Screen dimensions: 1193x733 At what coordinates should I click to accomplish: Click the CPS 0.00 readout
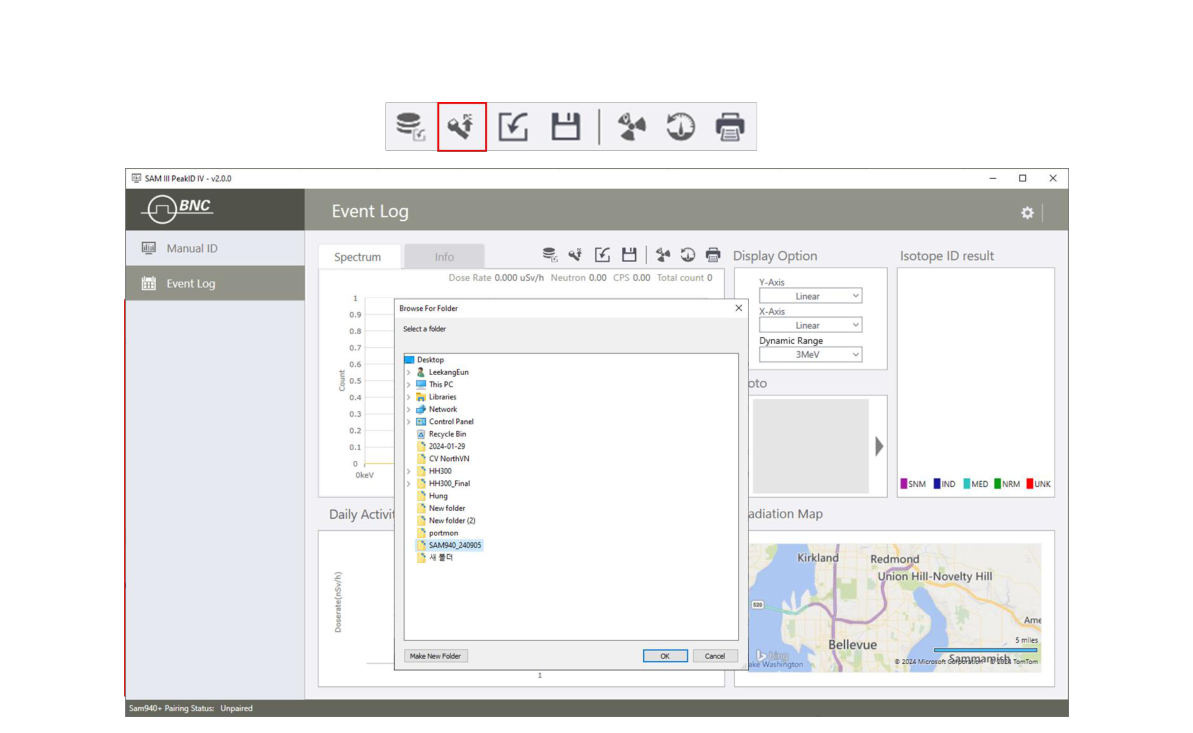point(631,278)
